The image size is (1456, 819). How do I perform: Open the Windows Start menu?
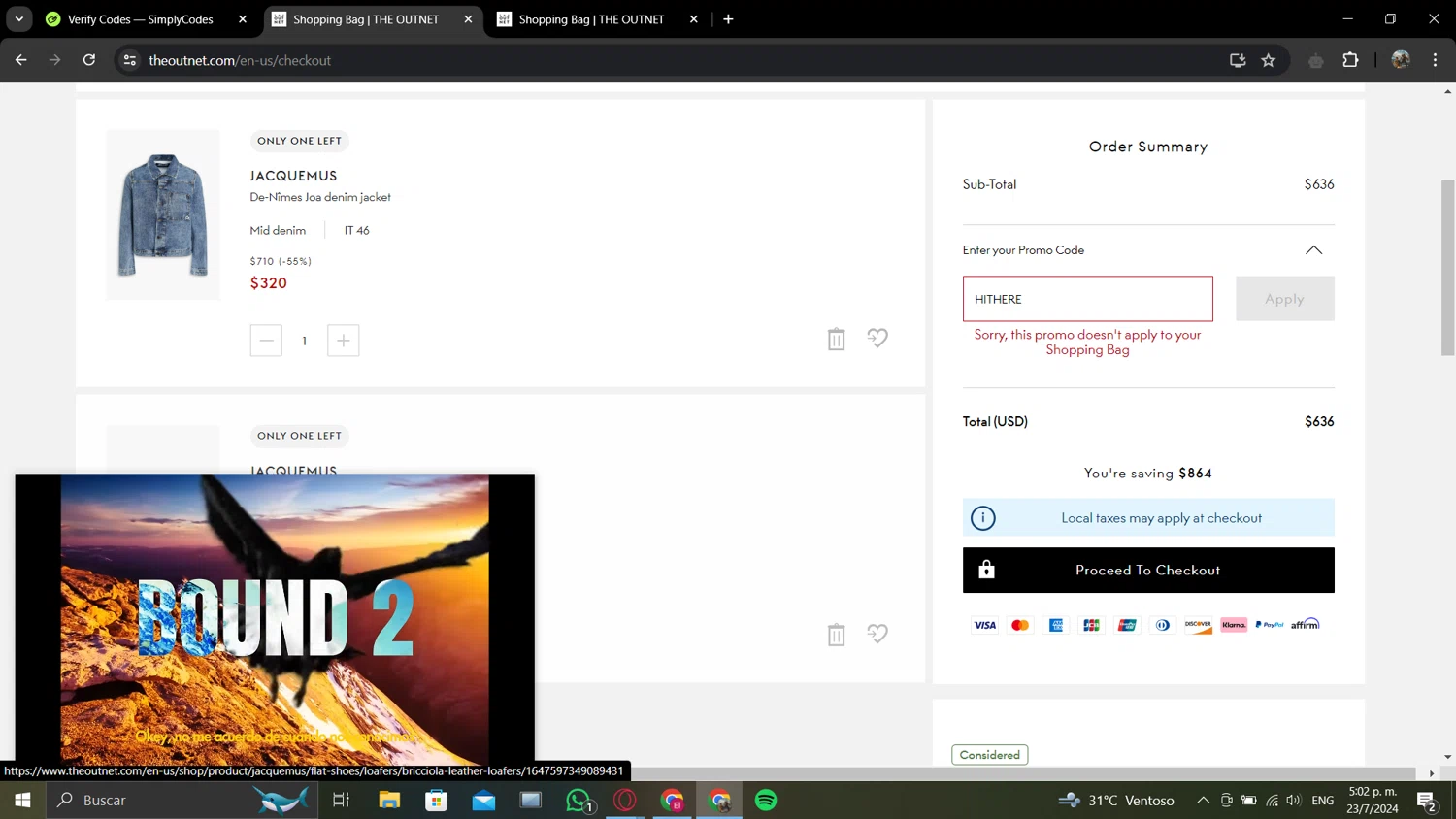pyautogui.click(x=22, y=800)
